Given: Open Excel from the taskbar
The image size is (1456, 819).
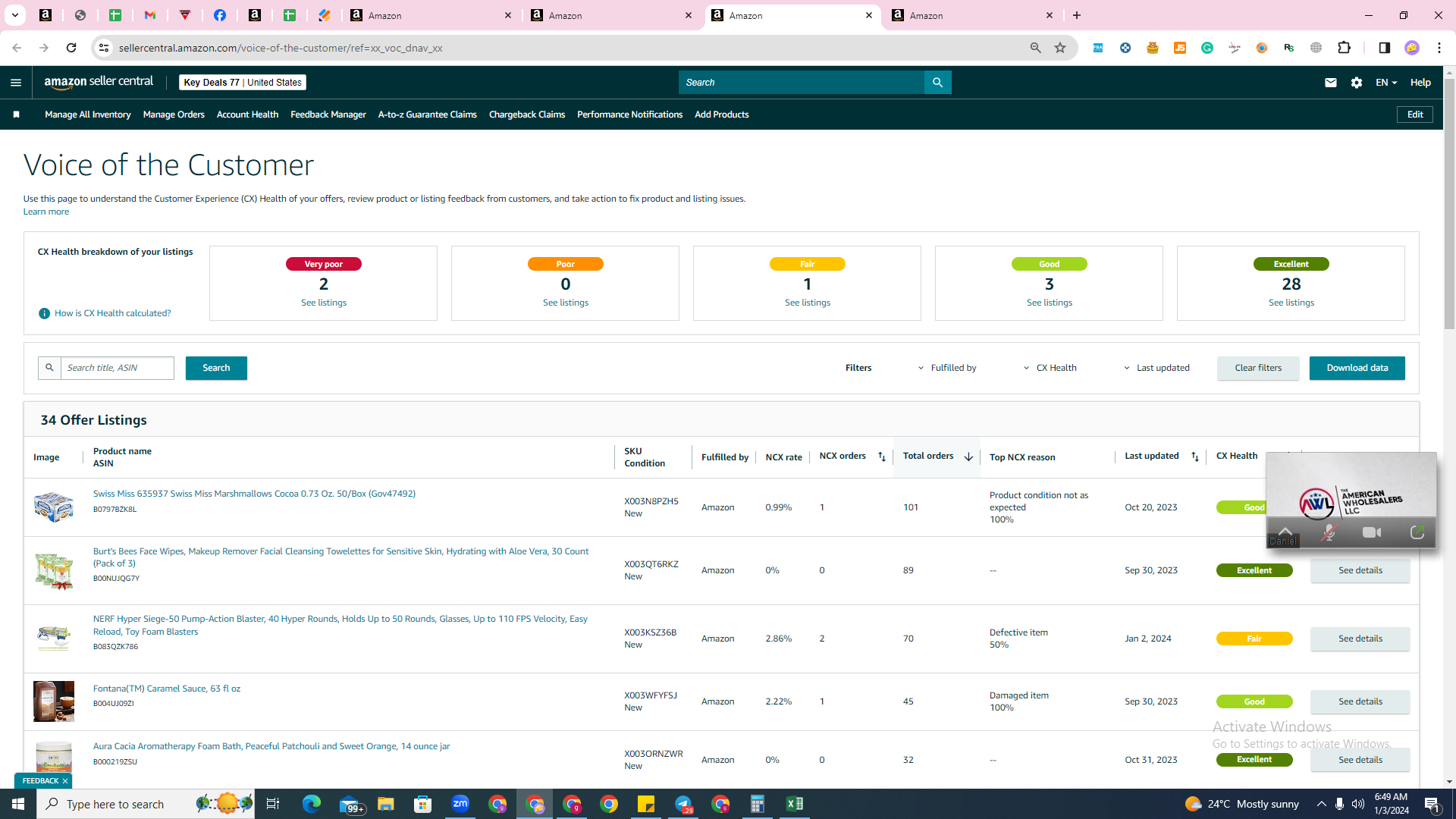Looking at the screenshot, I should point(795,804).
